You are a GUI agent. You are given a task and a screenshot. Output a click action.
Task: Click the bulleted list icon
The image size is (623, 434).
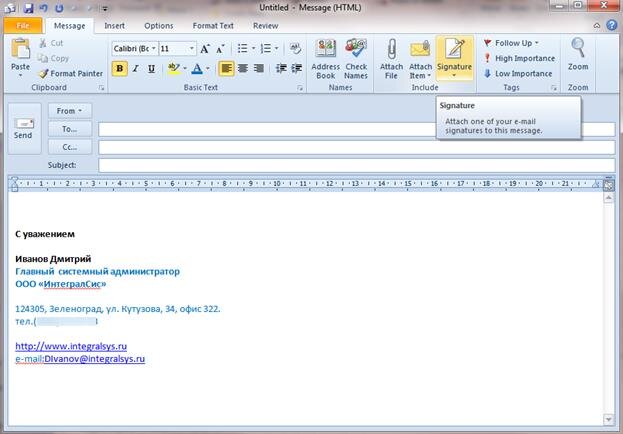click(x=242, y=48)
